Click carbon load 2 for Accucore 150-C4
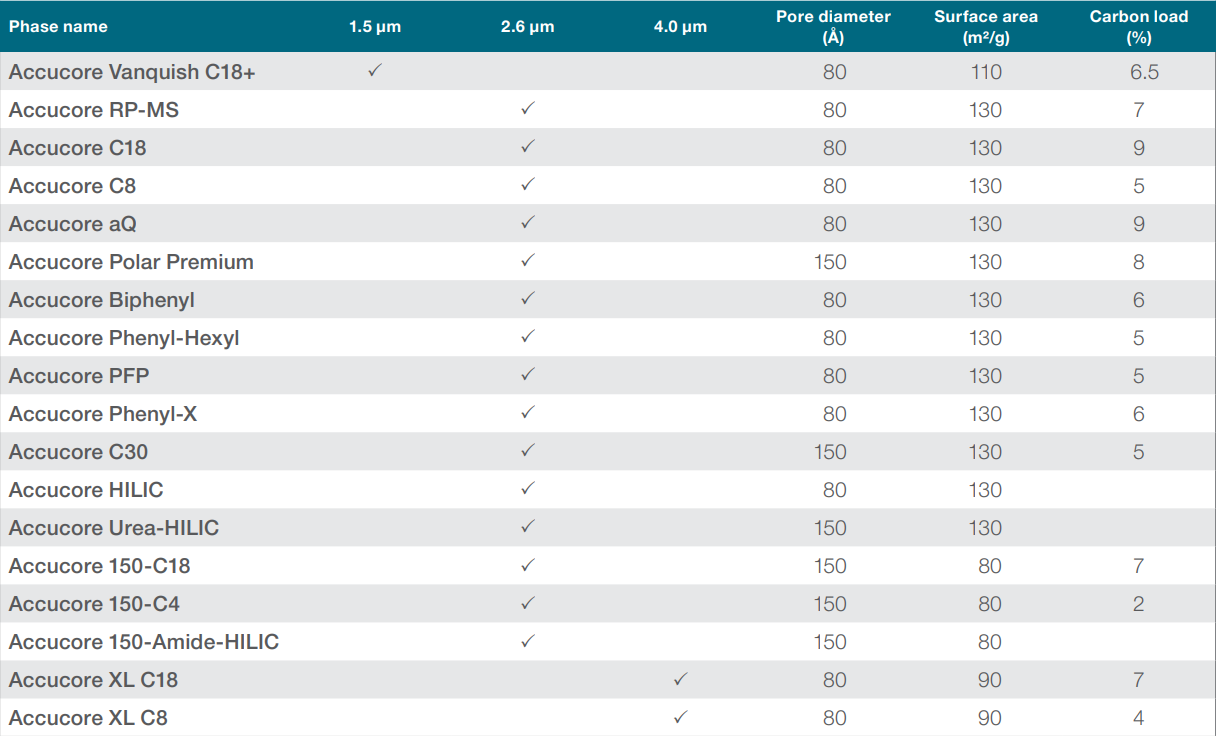Screen dimensions: 1216x736 pyautogui.click(x=1139, y=604)
